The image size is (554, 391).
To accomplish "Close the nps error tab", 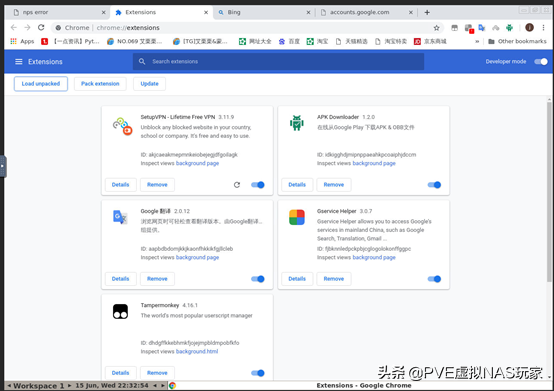I will point(104,12).
